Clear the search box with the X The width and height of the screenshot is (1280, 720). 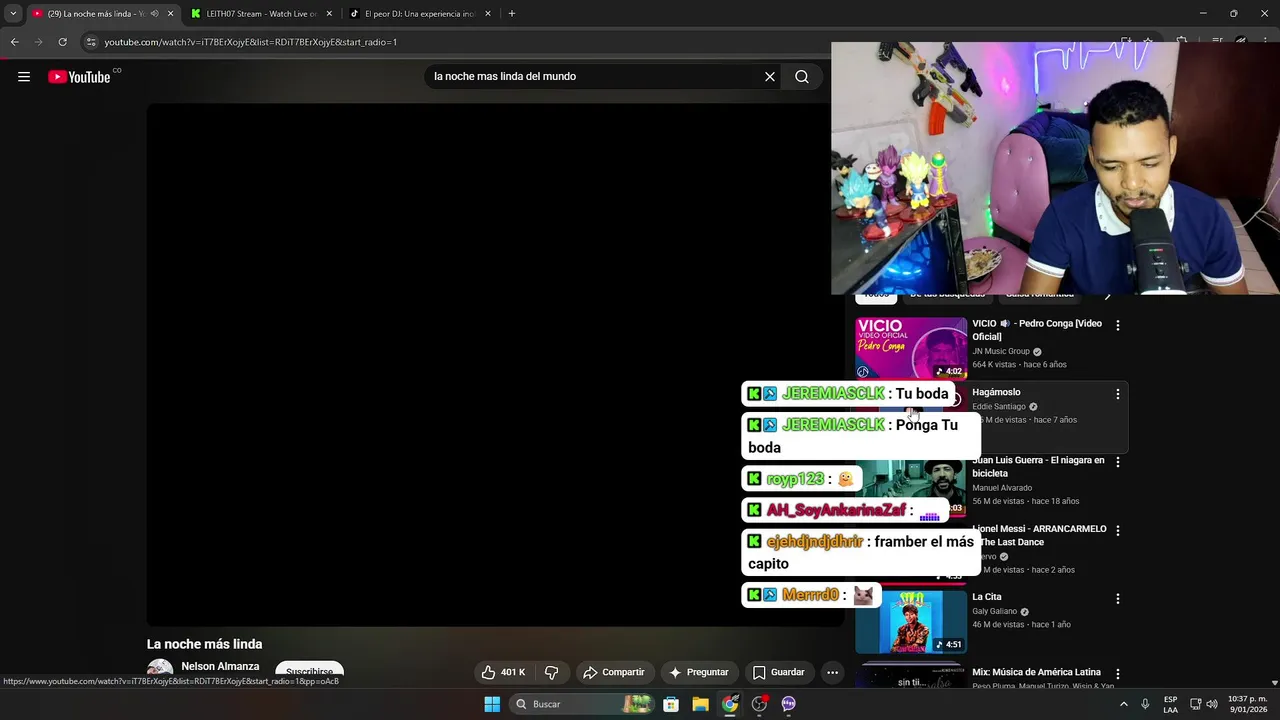[770, 77]
